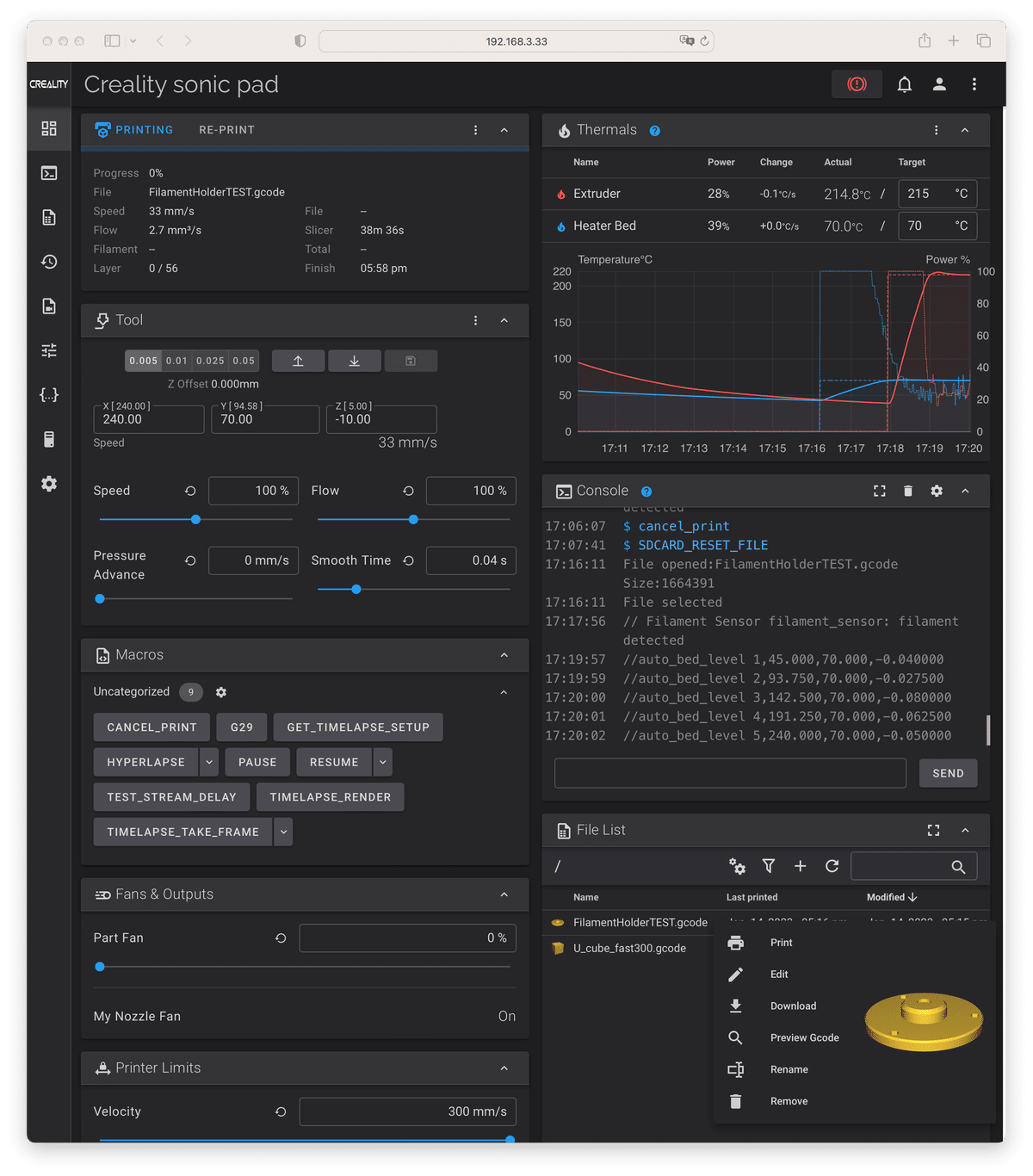Open the top bar three-dot menu
This screenshot has height=1176, width=1033.
coord(974,84)
